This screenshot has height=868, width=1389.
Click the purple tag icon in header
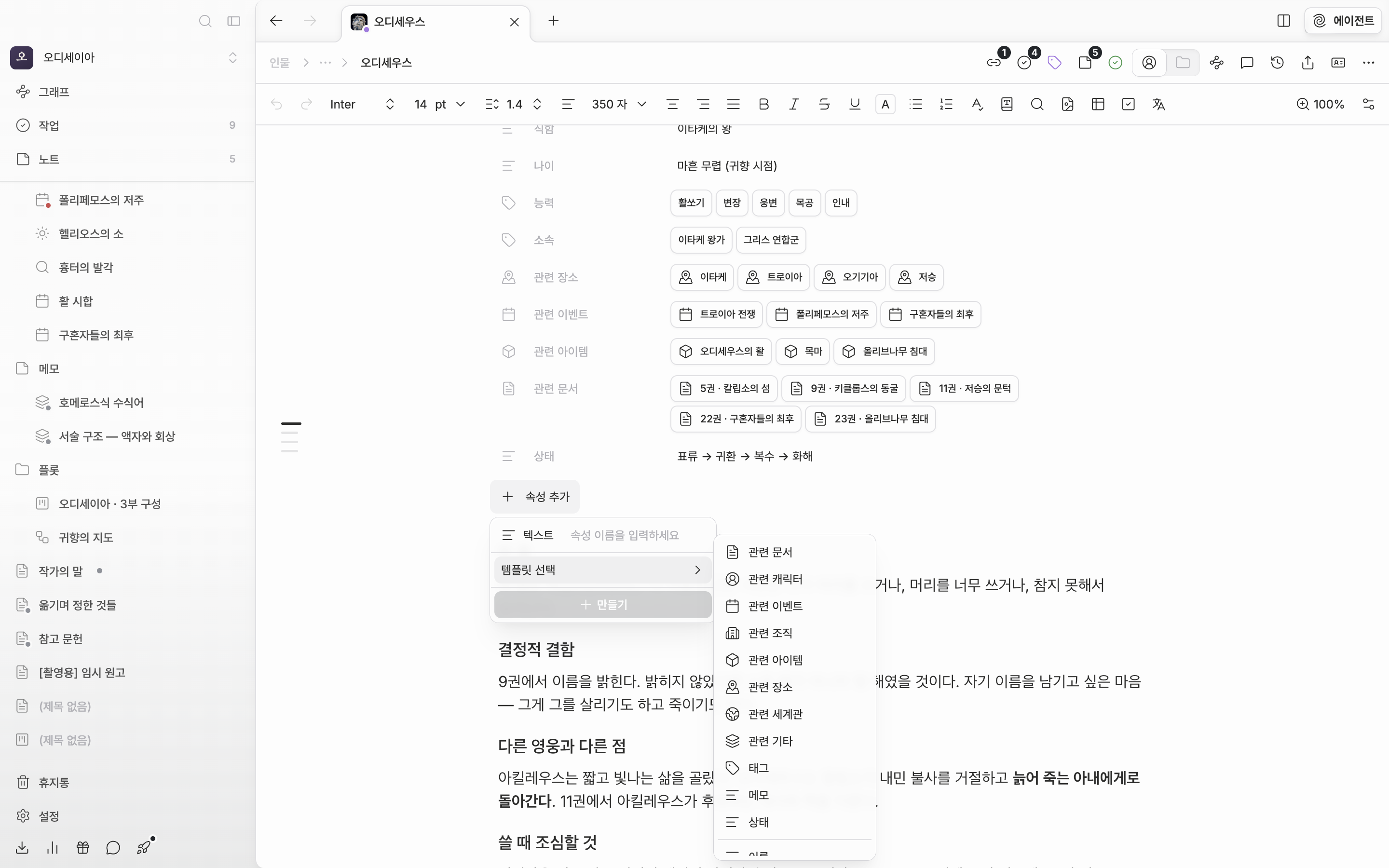[1054, 63]
